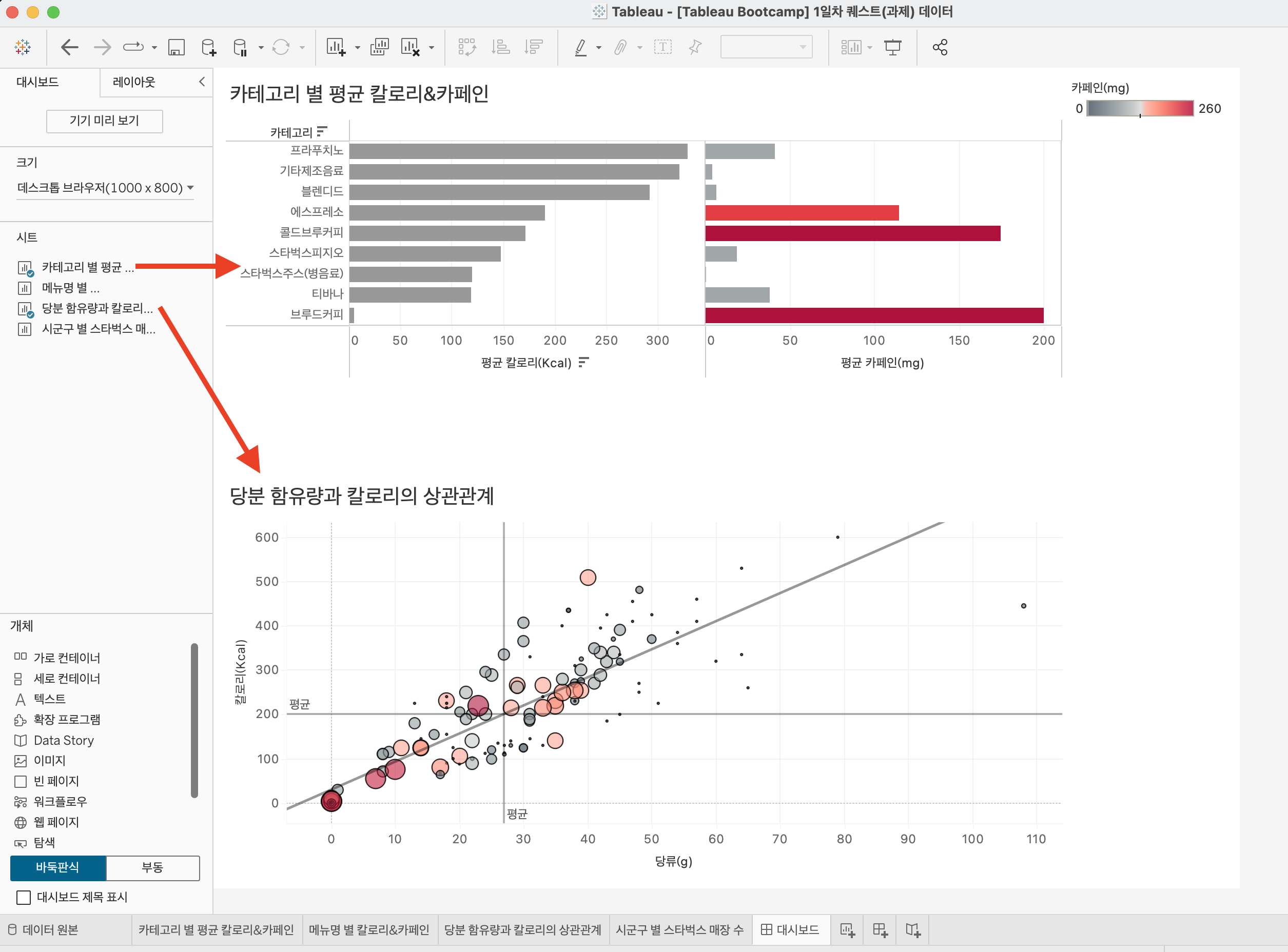The width and height of the screenshot is (1288, 952).
Task: Open the 시군구 별 스타벅스 매장 수 sheet tab
Action: [x=679, y=929]
